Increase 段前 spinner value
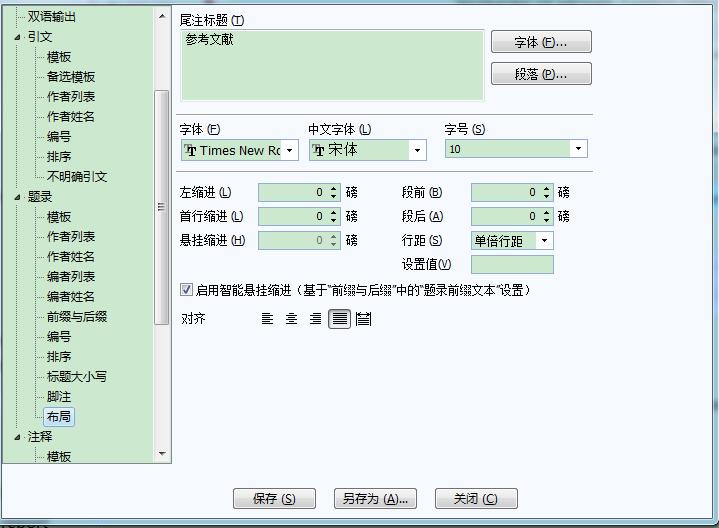Screen dimensions: 719x528 546,189
